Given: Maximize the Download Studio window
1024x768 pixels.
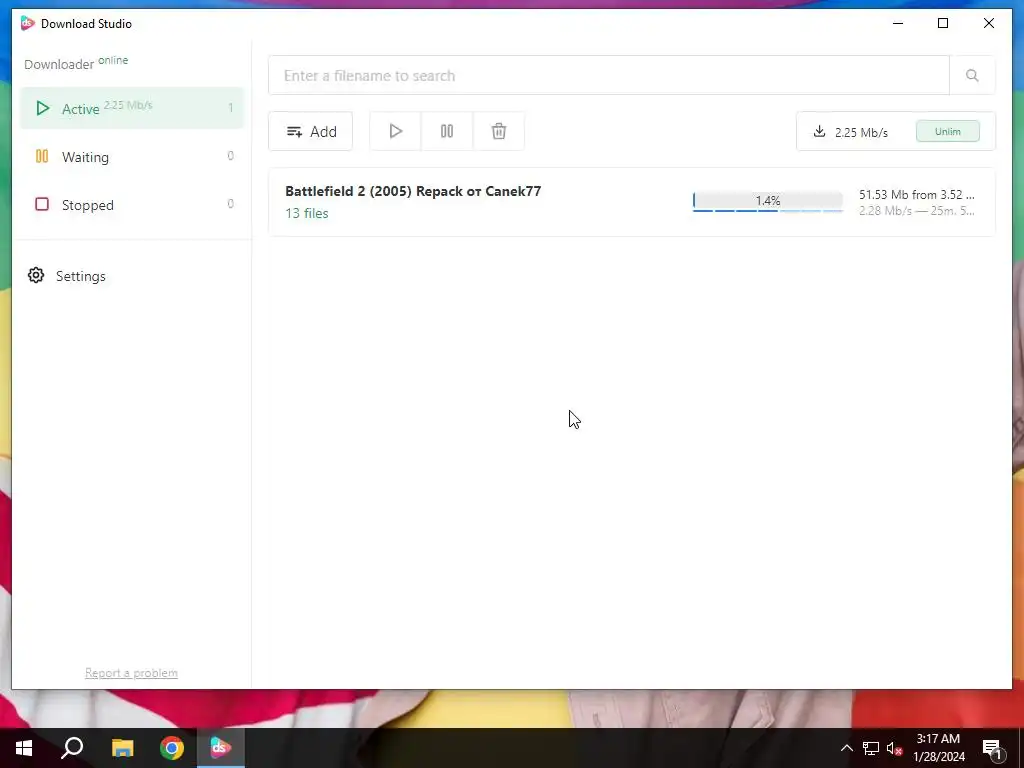Looking at the screenshot, I should click(x=943, y=24).
